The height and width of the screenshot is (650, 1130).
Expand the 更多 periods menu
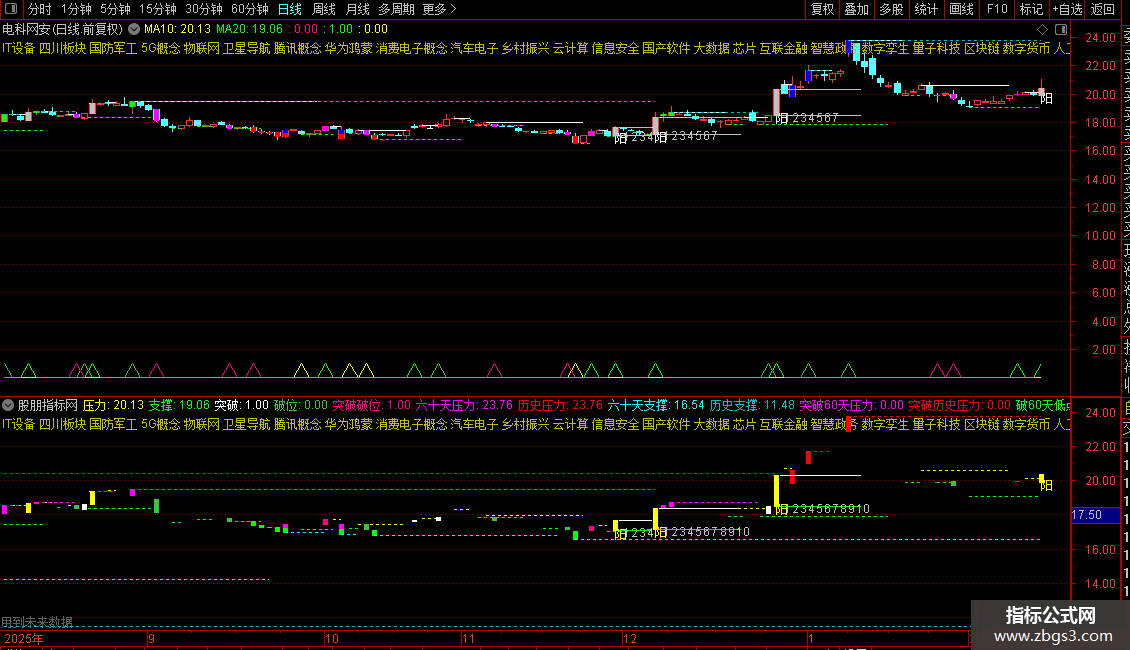tap(439, 9)
